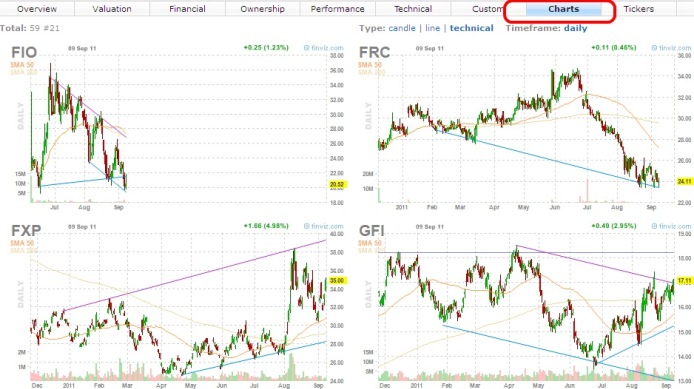Select the Charts tab
Viewport: 694px width, 389px height.
pyautogui.click(x=563, y=9)
